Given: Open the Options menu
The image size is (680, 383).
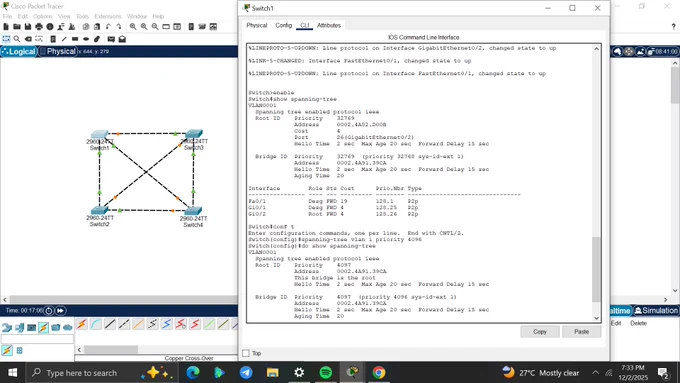Looking at the screenshot, I should (42, 16).
